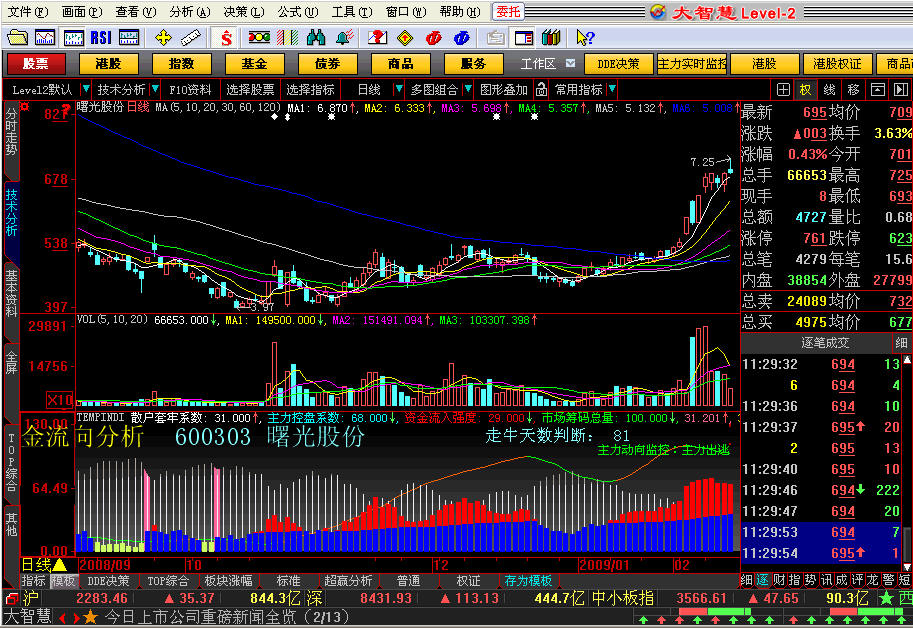Click the chart icon right of RSI
This screenshot has height=628, width=913.
[129, 38]
